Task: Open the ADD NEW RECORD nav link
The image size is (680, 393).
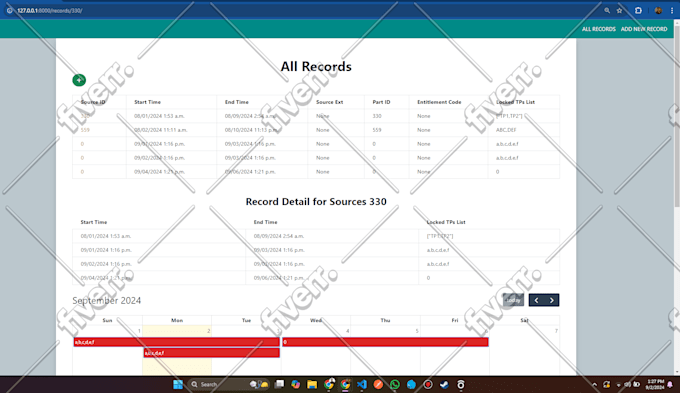Action: click(x=644, y=29)
